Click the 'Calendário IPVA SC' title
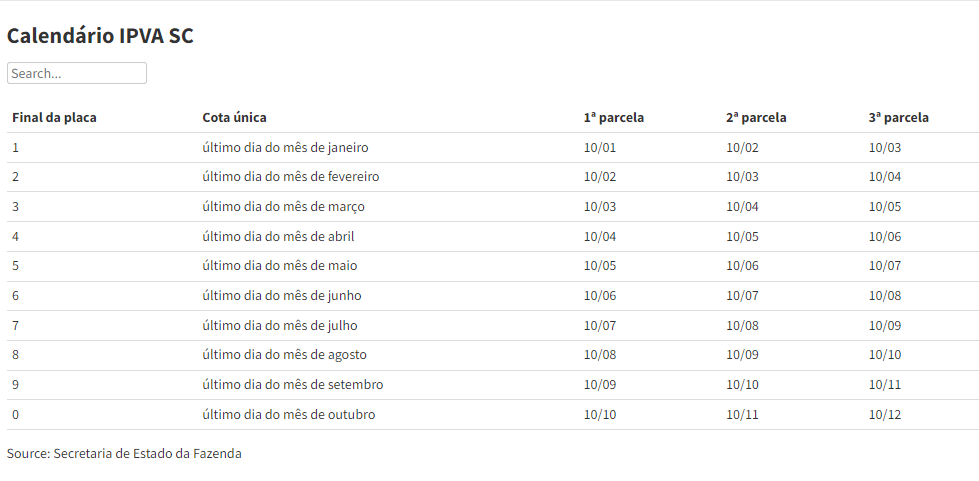 (100, 36)
